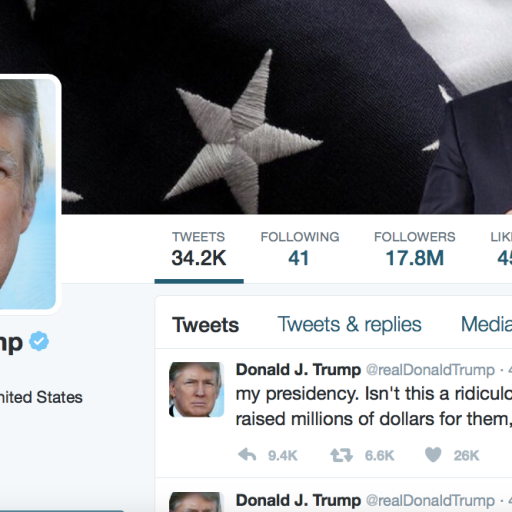View the Followers 17.8M list
Screen dimensions: 512x512
(x=414, y=250)
